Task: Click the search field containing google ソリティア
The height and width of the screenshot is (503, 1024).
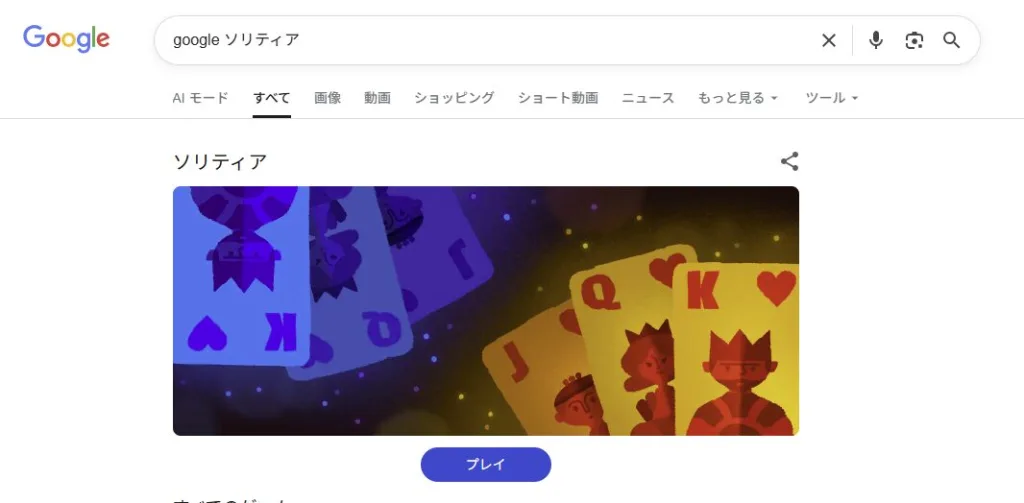Action: point(483,41)
